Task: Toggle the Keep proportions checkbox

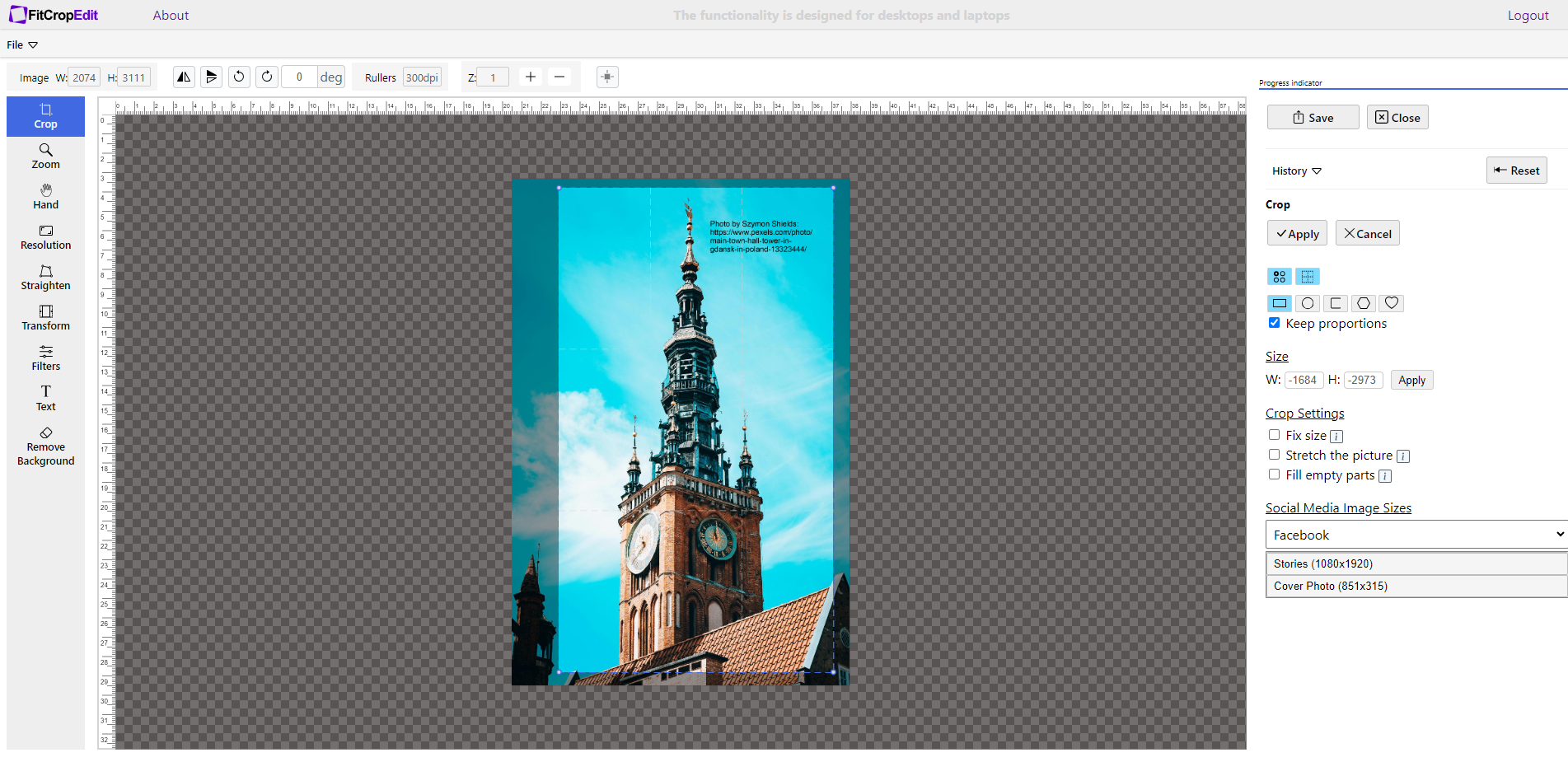Action: click(1275, 323)
